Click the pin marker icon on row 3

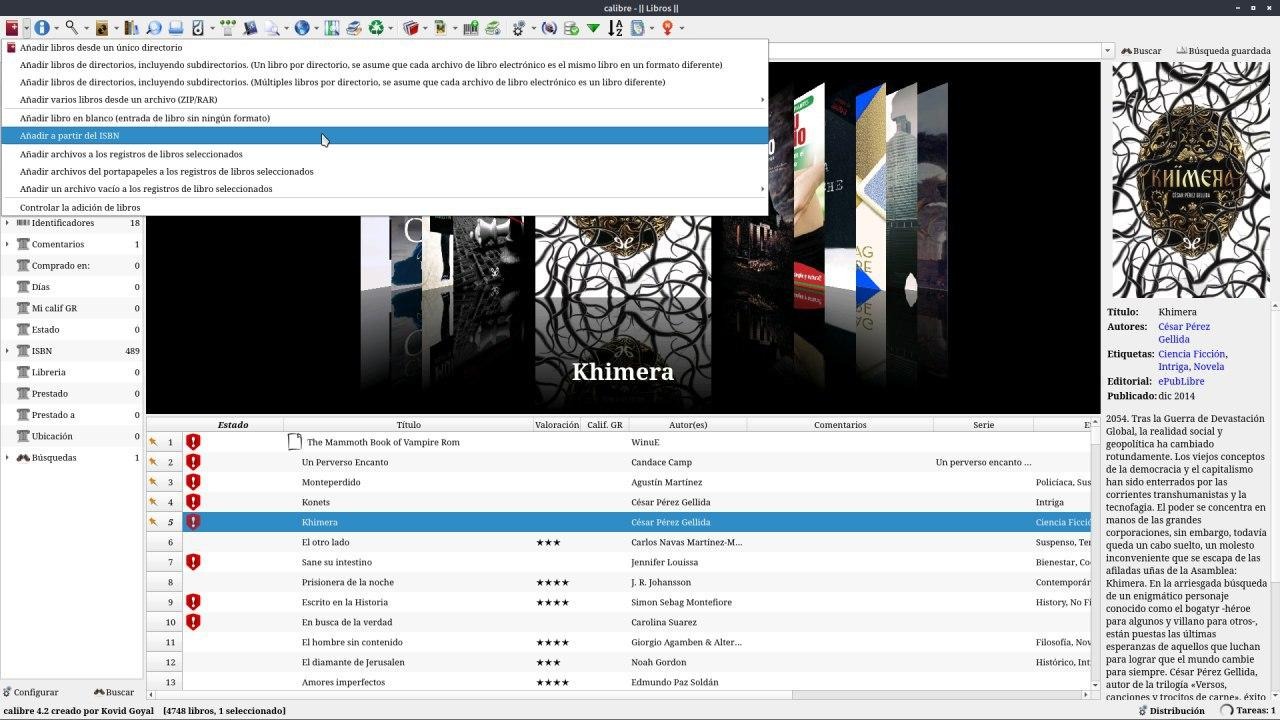click(153, 482)
